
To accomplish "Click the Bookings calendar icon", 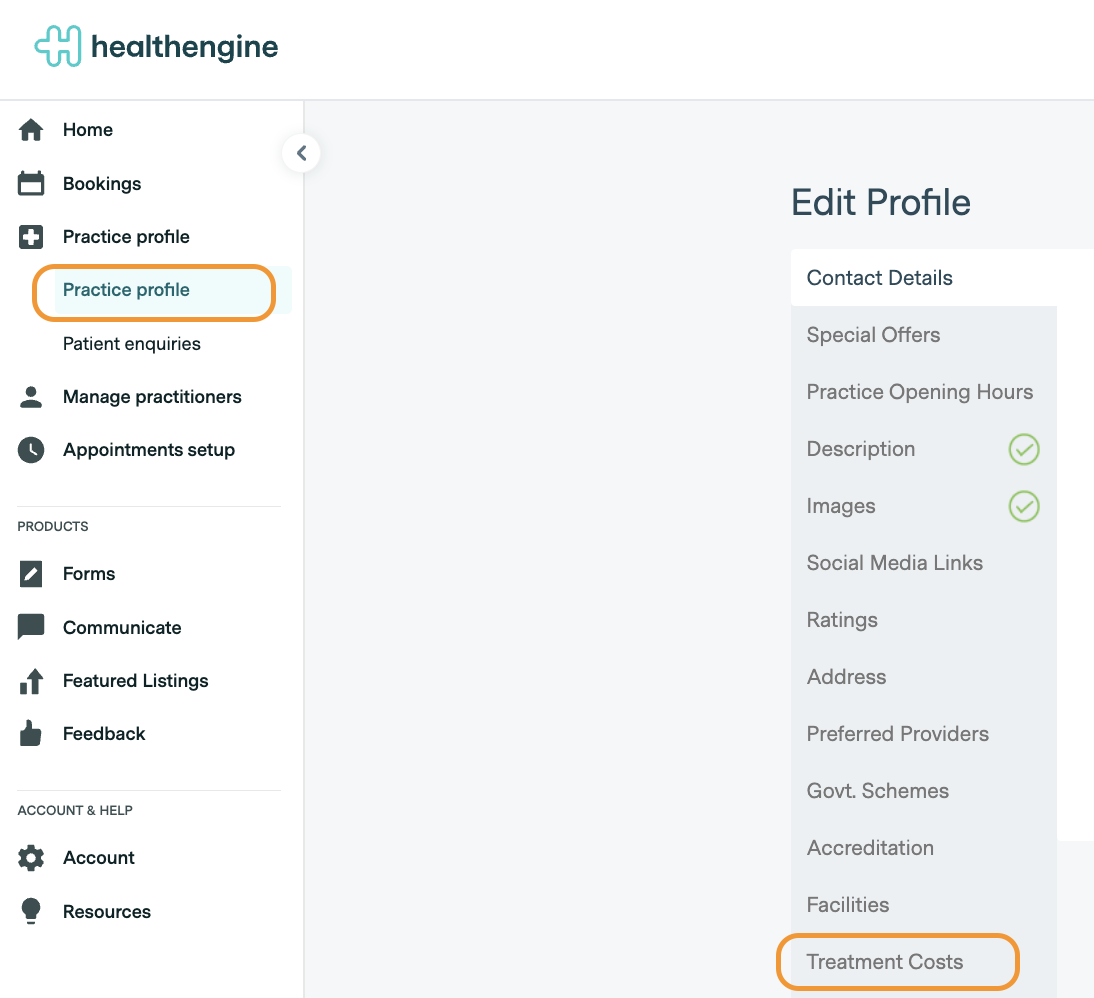I will (x=31, y=184).
